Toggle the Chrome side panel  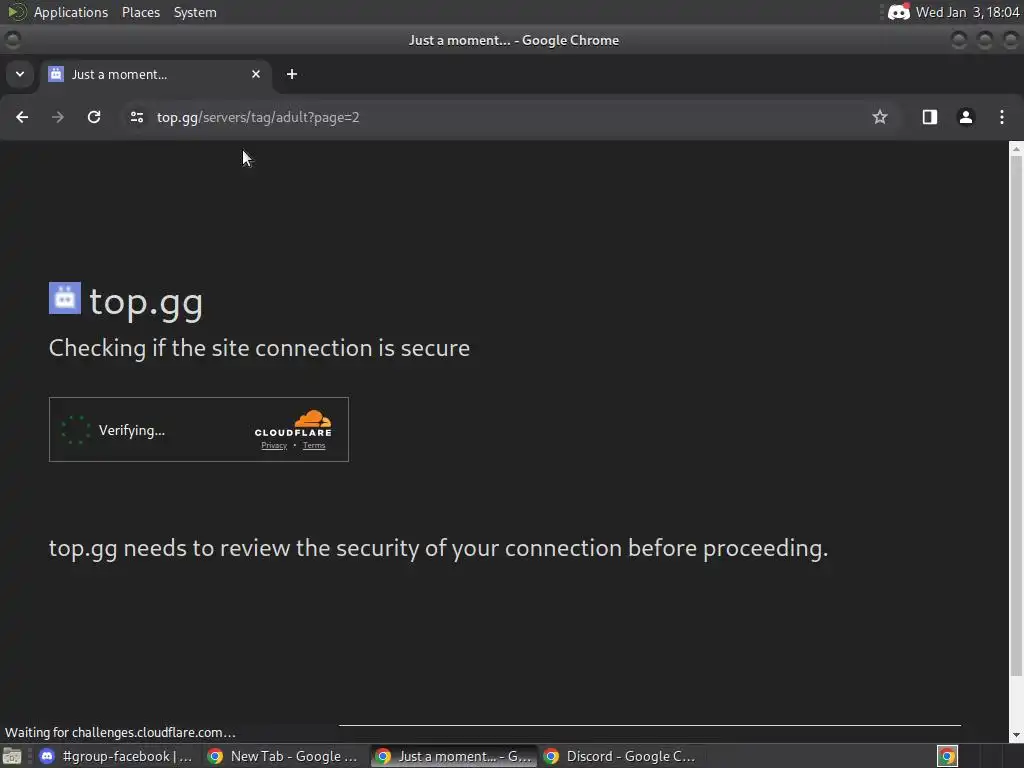pos(930,117)
